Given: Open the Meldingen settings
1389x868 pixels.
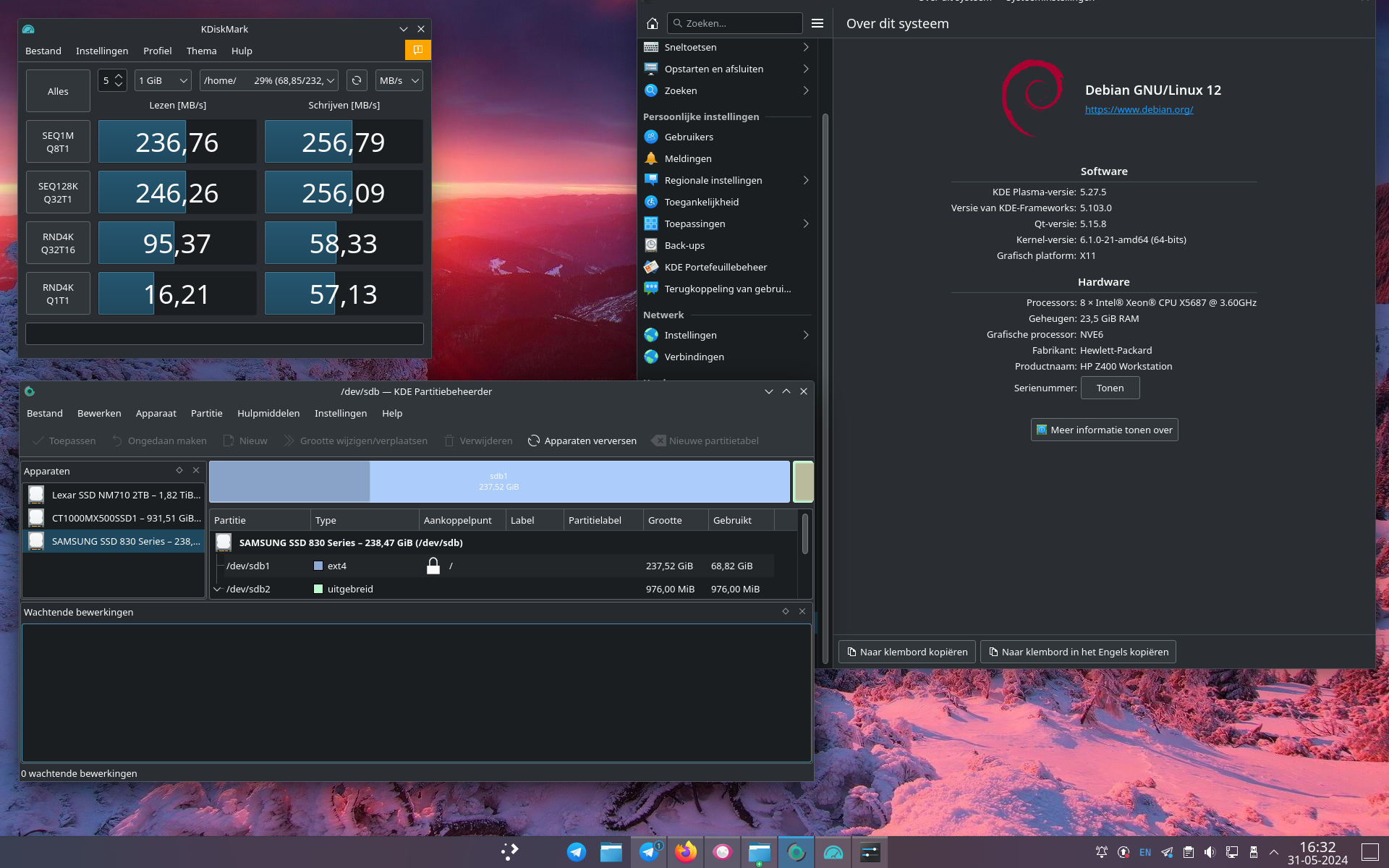Looking at the screenshot, I should coord(726,158).
